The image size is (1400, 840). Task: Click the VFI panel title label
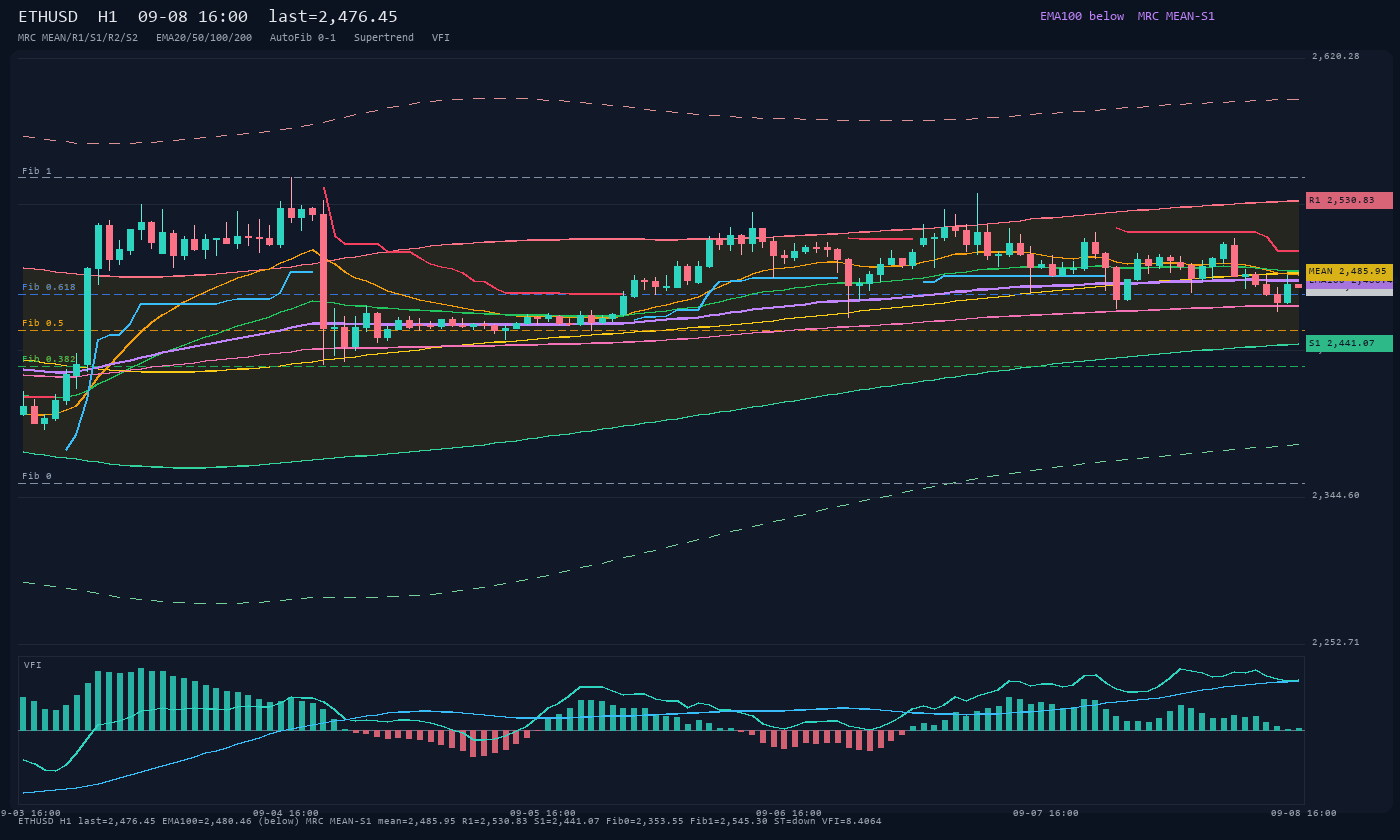(x=33, y=665)
